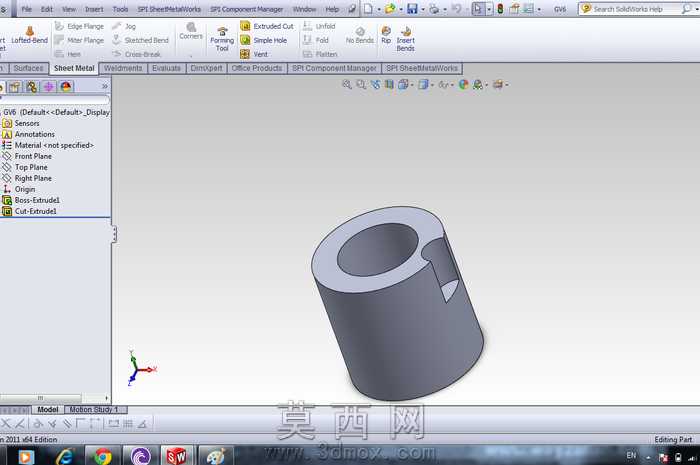Click the feature tree horizontal scrollbar

(x=41, y=398)
